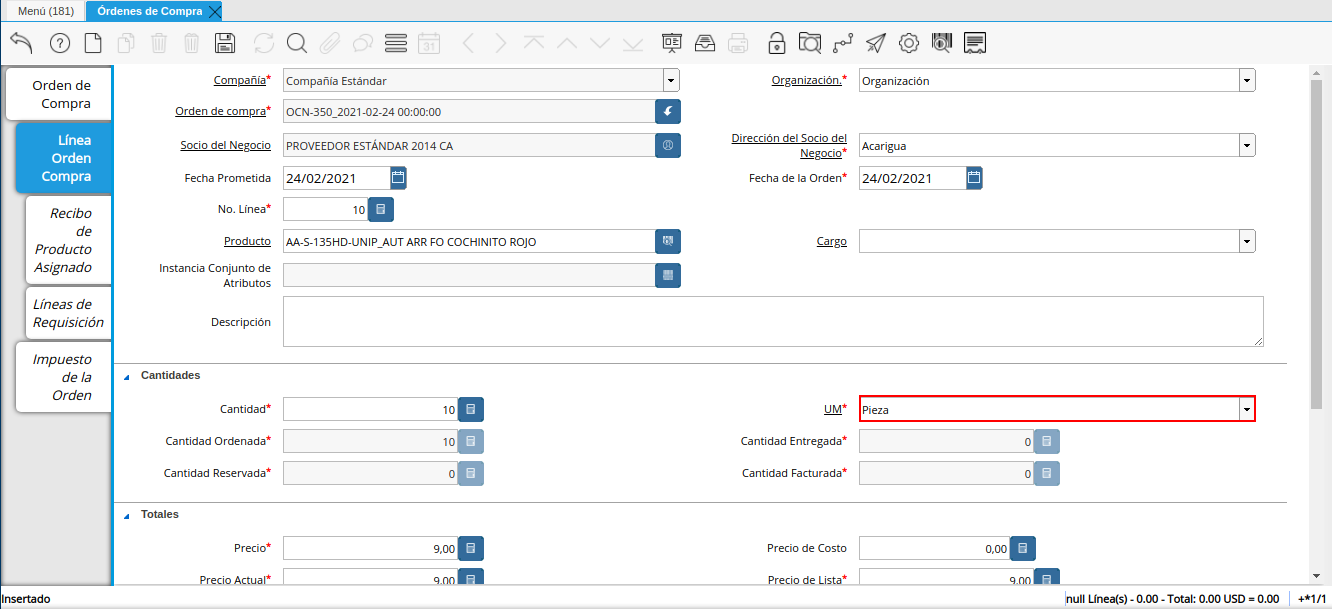Open product lookup button beside Producto field

pos(668,241)
